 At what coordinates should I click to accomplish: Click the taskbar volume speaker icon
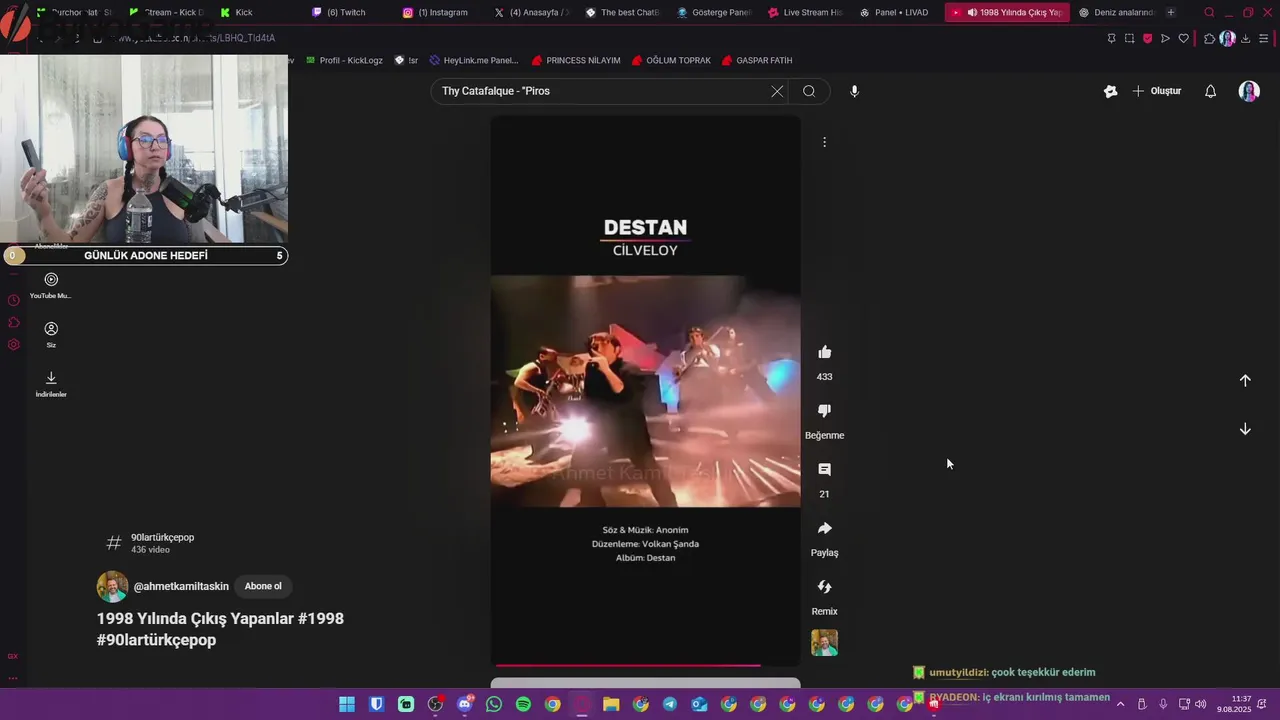(x=1200, y=704)
